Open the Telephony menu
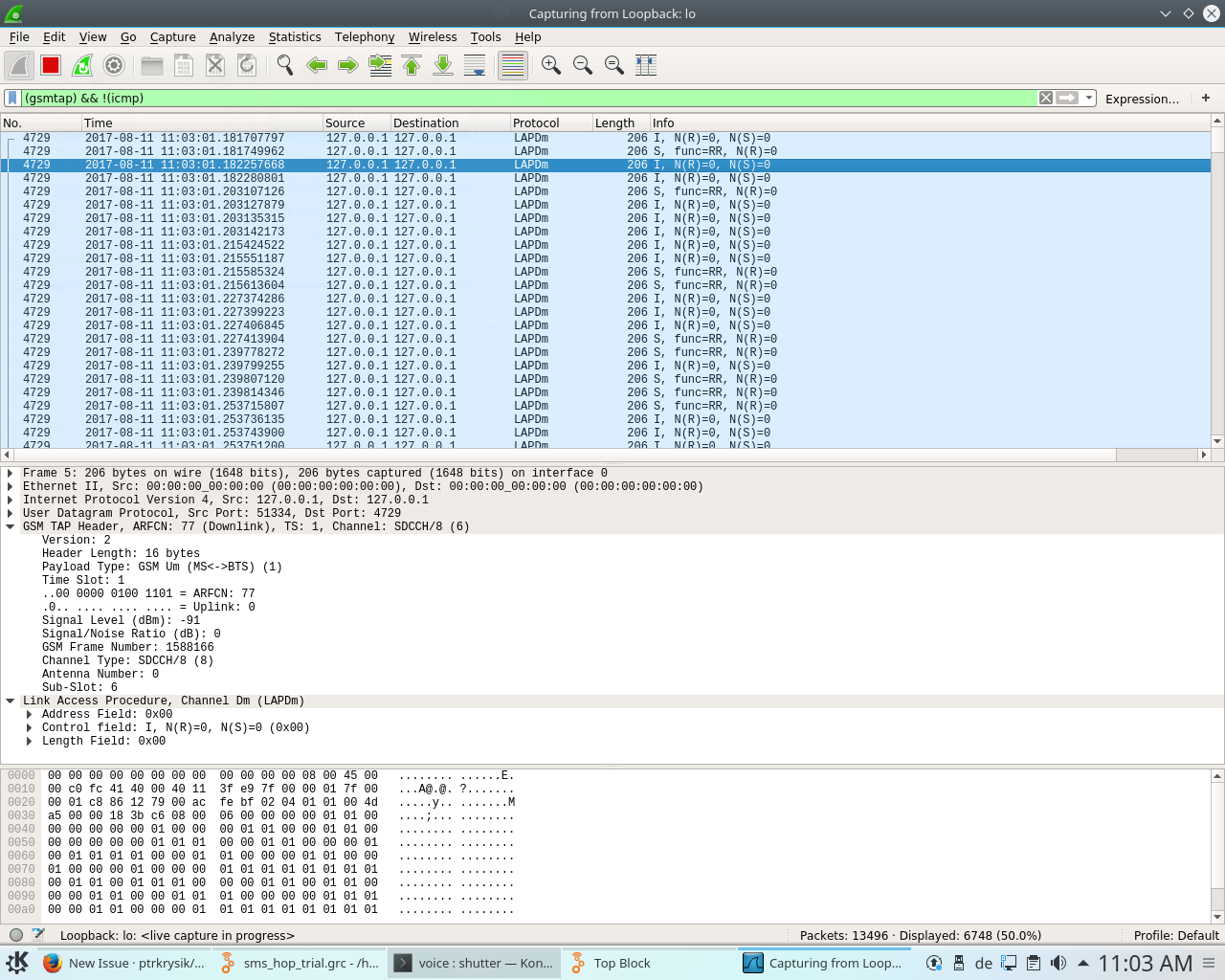Image resolution: width=1225 pixels, height=980 pixels. [364, 37]
